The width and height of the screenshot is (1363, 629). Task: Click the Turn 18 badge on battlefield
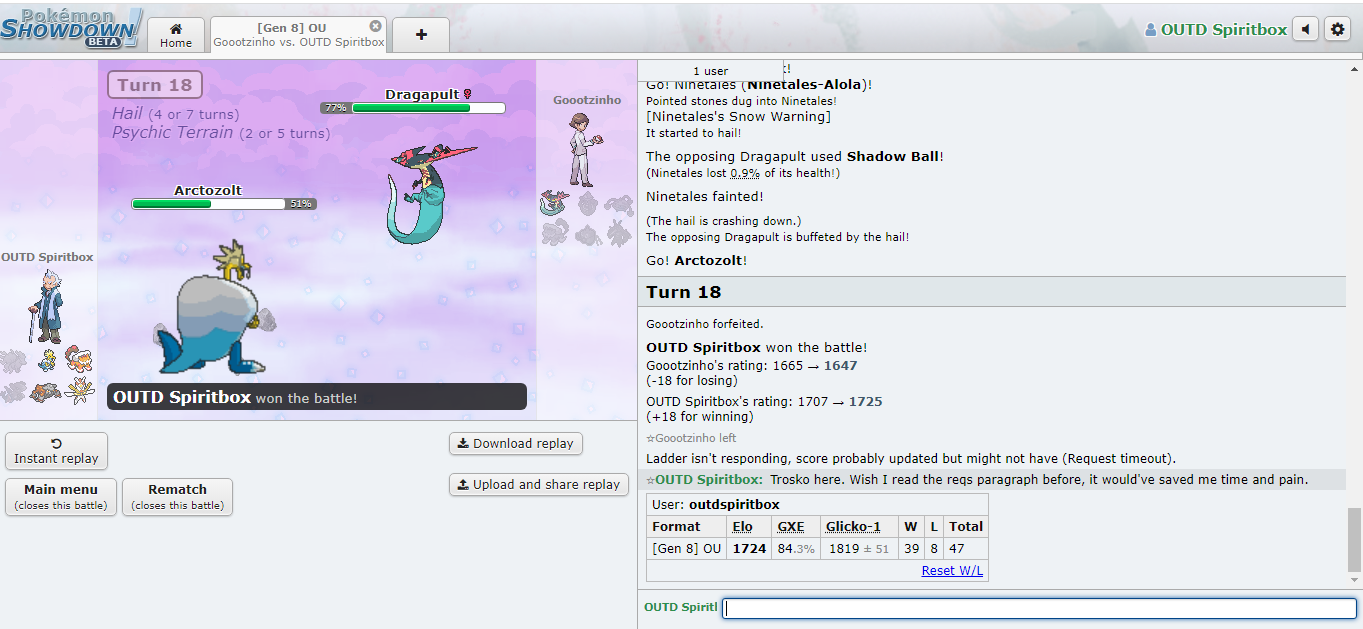[x=155, y=85]
